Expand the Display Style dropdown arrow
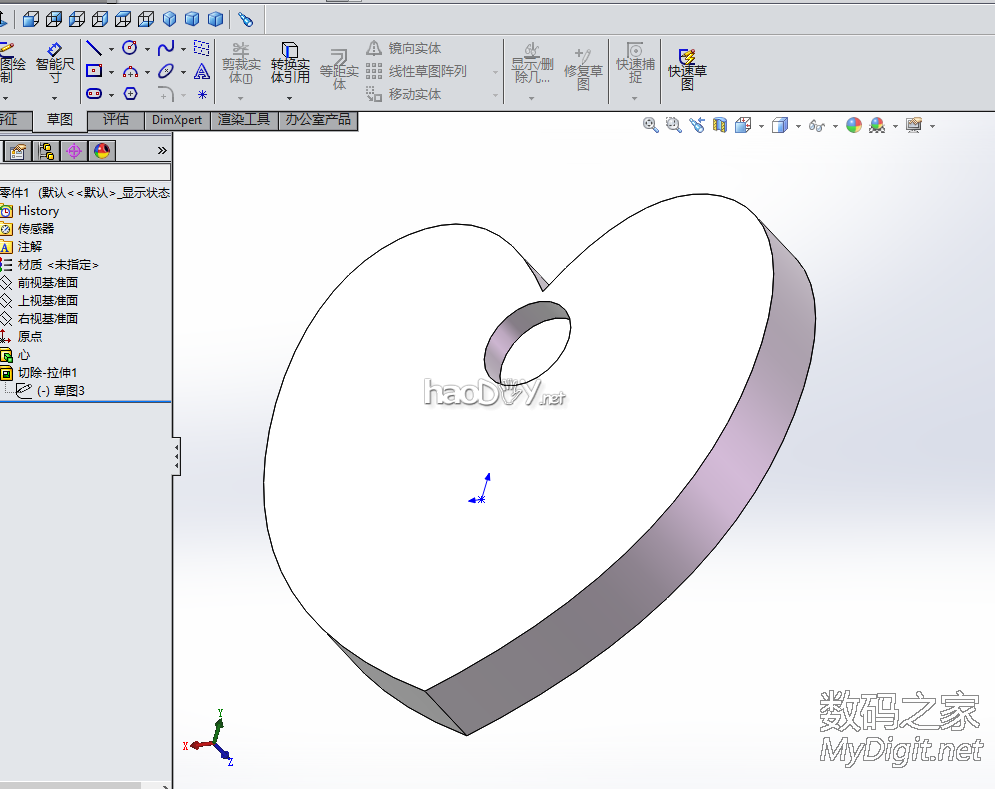The width and height of the screenshot is (995, 789). pos(798,126)
